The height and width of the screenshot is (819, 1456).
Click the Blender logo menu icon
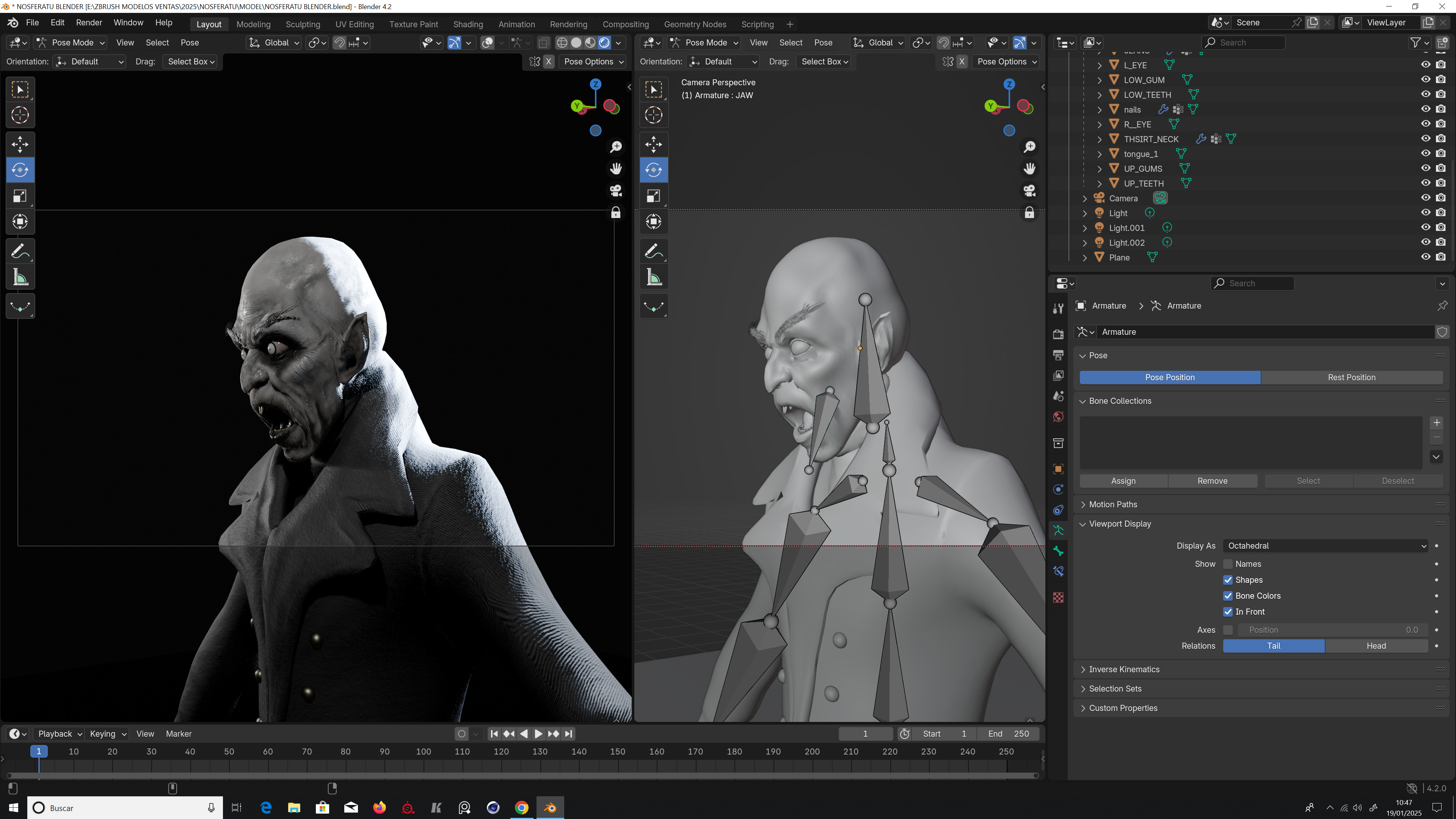13,23
